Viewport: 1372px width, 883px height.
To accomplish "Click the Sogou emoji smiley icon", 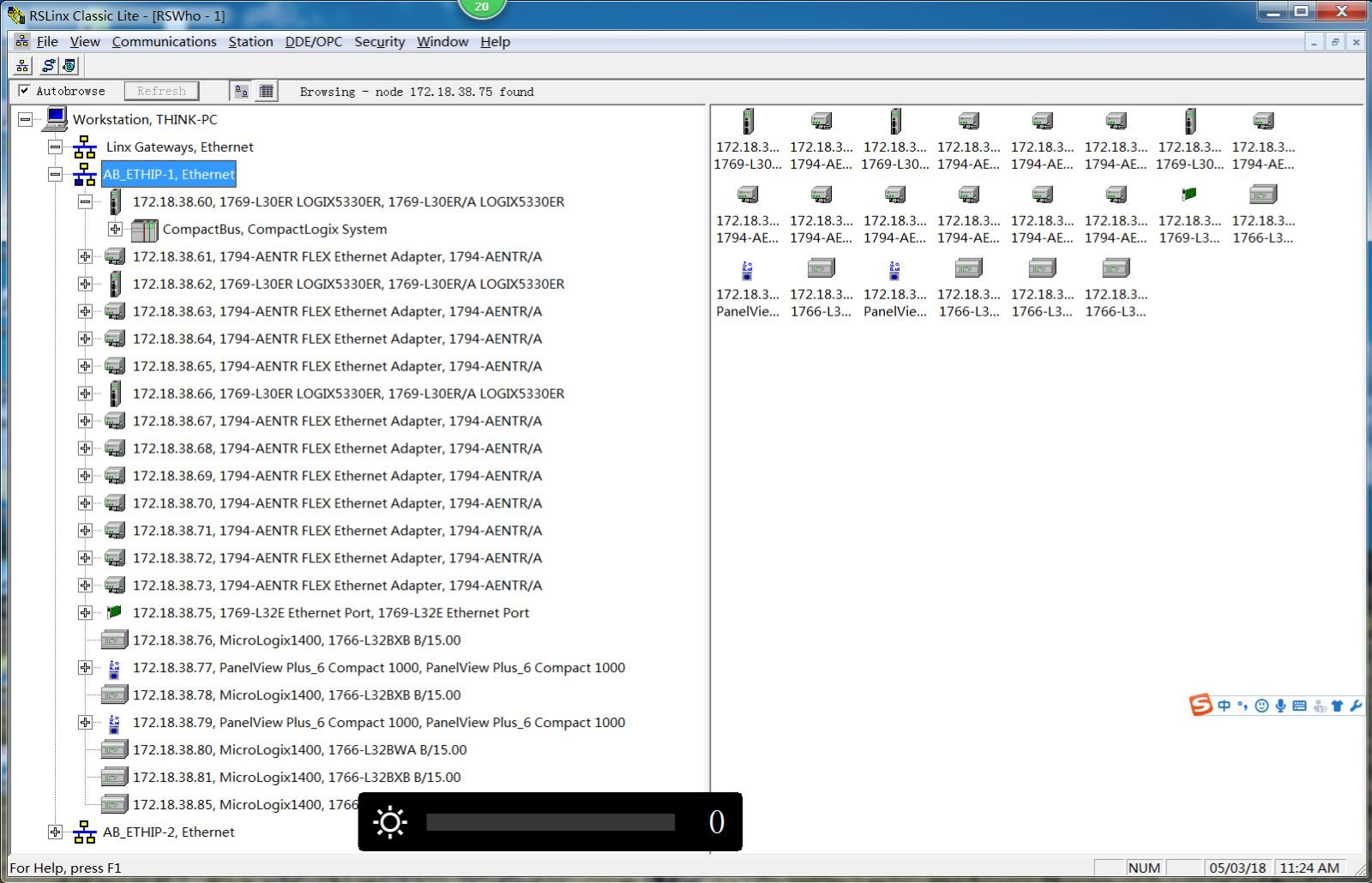I will click(x=1261, y=706).
